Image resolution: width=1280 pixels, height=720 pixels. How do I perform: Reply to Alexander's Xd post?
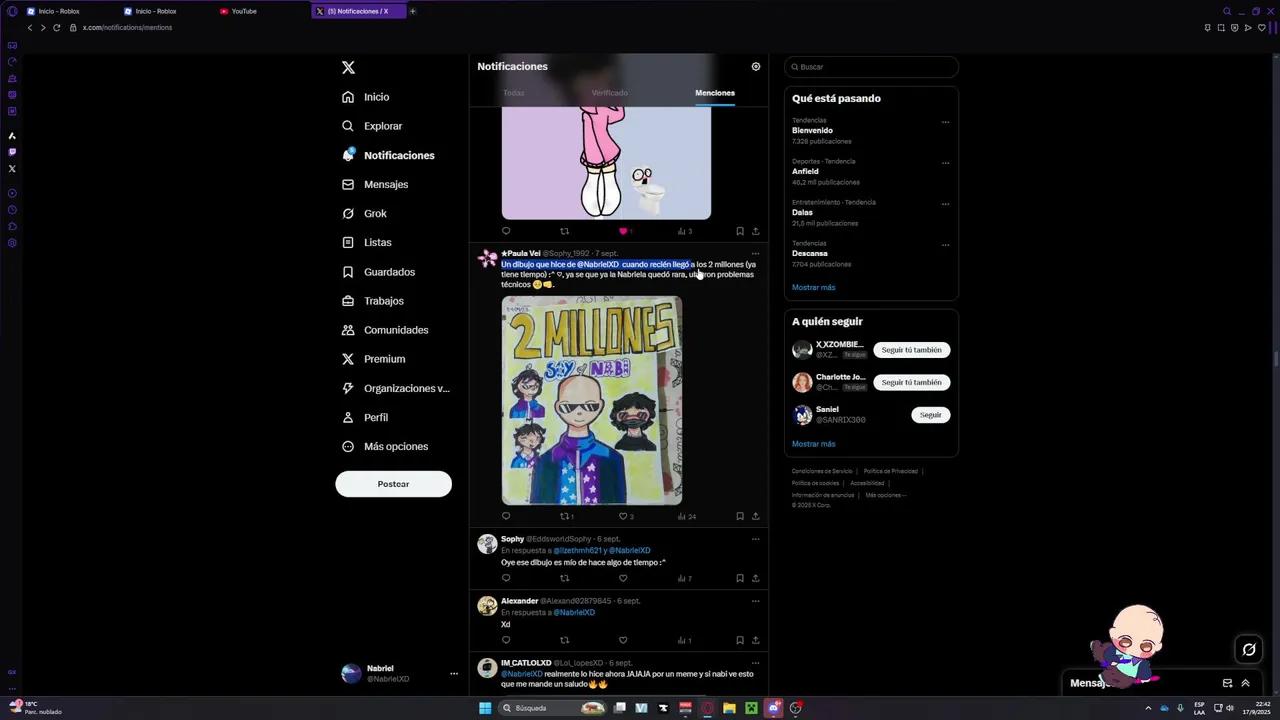506,640
